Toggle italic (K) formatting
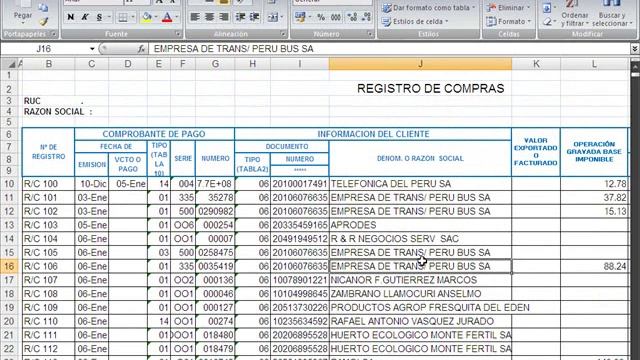 [x=85, y=17]
